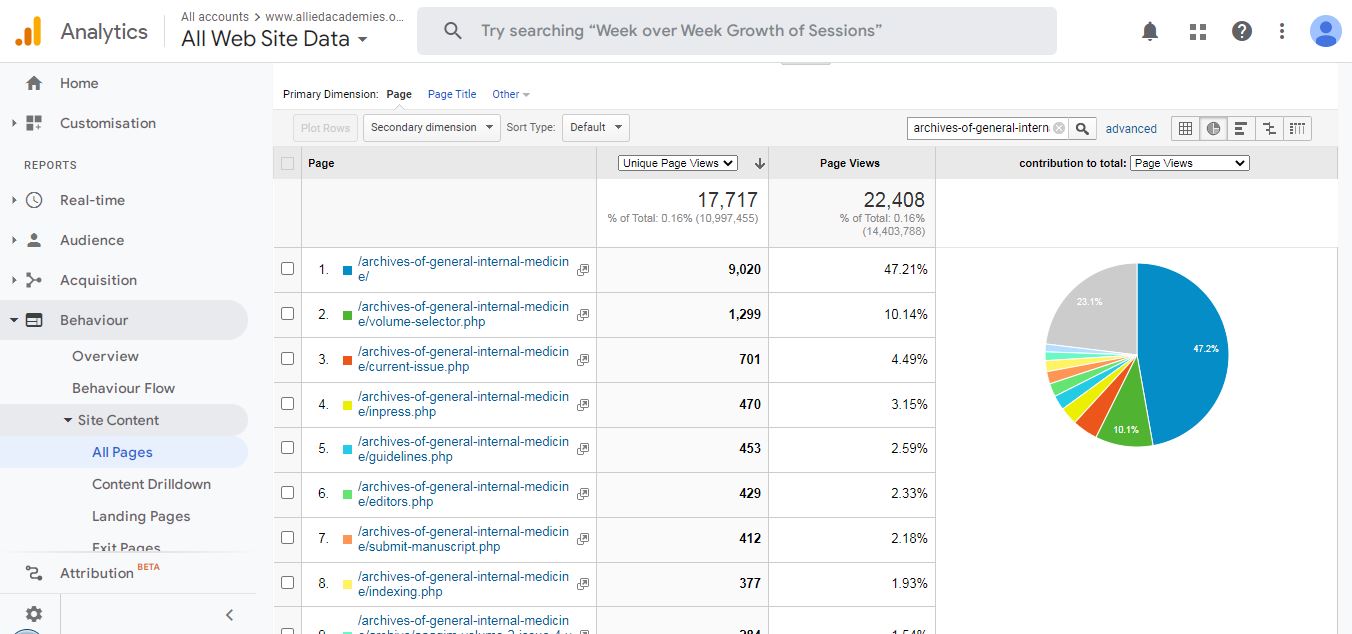Open Landing Pages report in sidebar
The height and width of the screenshot is (634, 1352).
(x=141, y=516)
